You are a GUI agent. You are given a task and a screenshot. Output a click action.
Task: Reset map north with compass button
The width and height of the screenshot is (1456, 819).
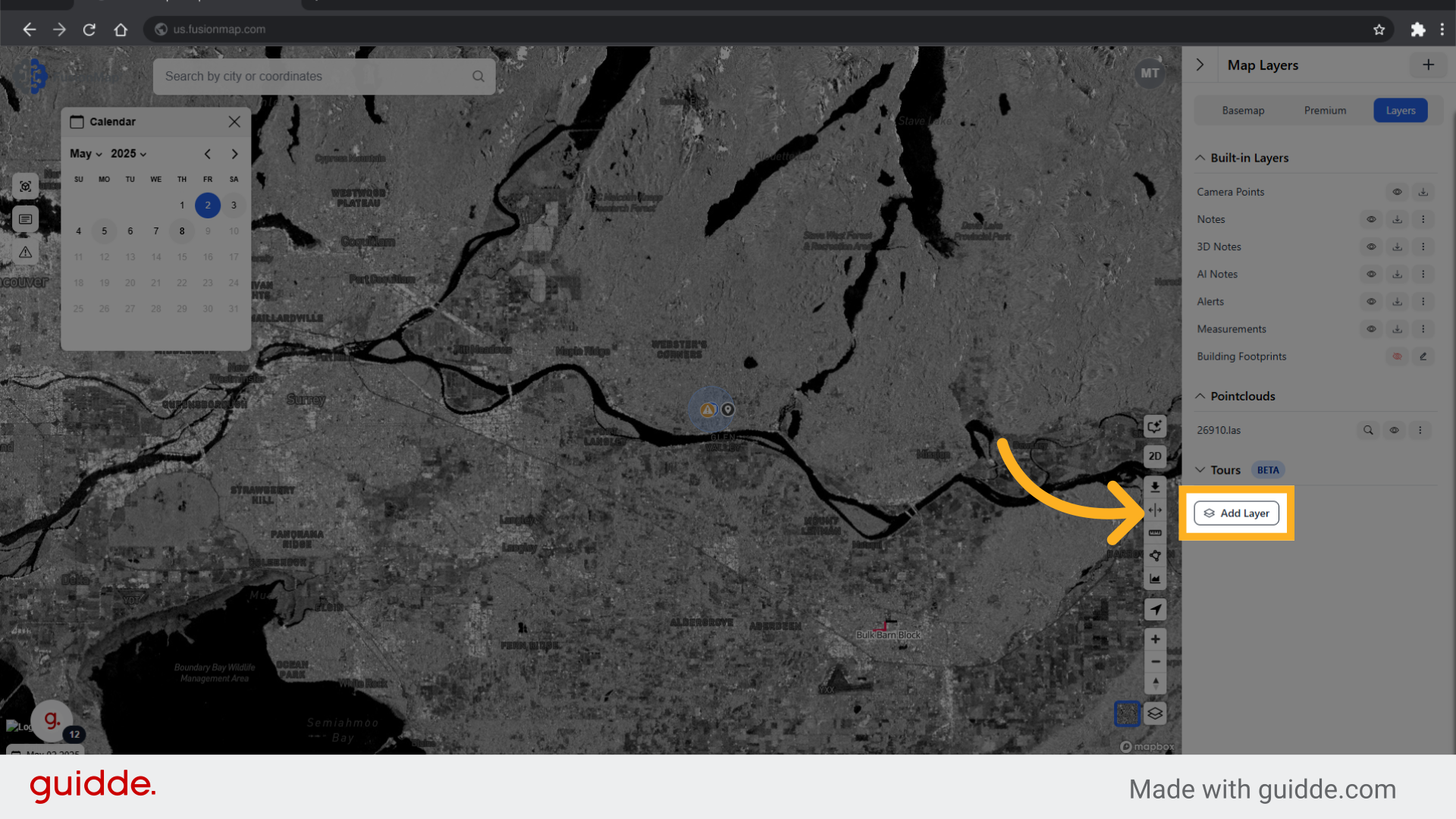tap(1155, 684)
